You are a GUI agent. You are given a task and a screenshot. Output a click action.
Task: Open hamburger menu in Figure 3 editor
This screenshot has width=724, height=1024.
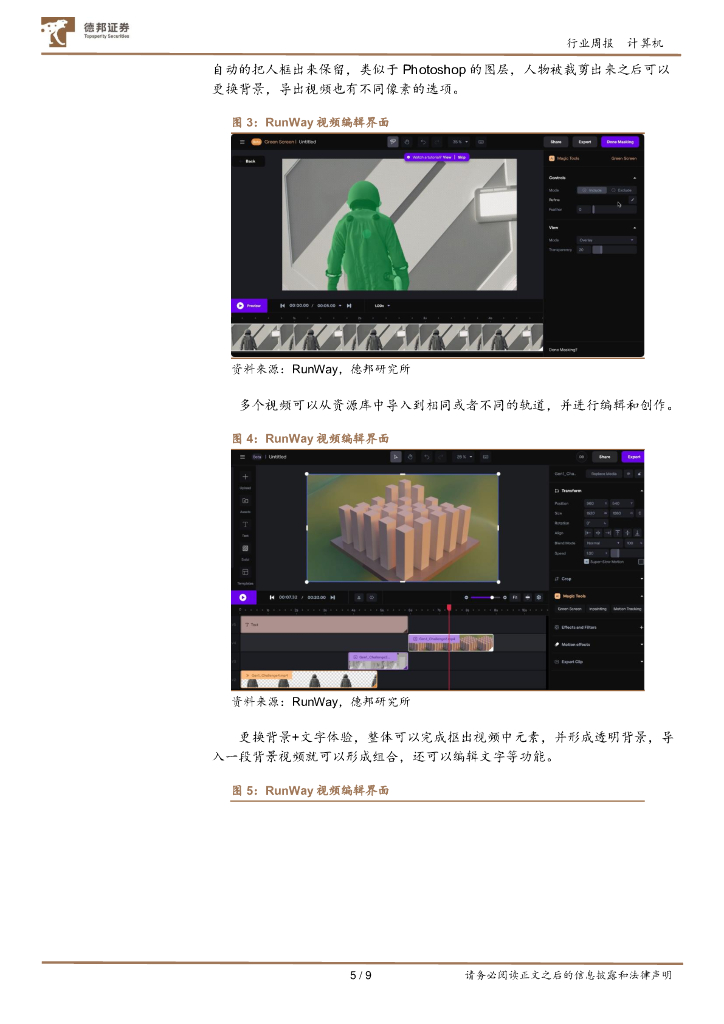(x=242, y=142)
